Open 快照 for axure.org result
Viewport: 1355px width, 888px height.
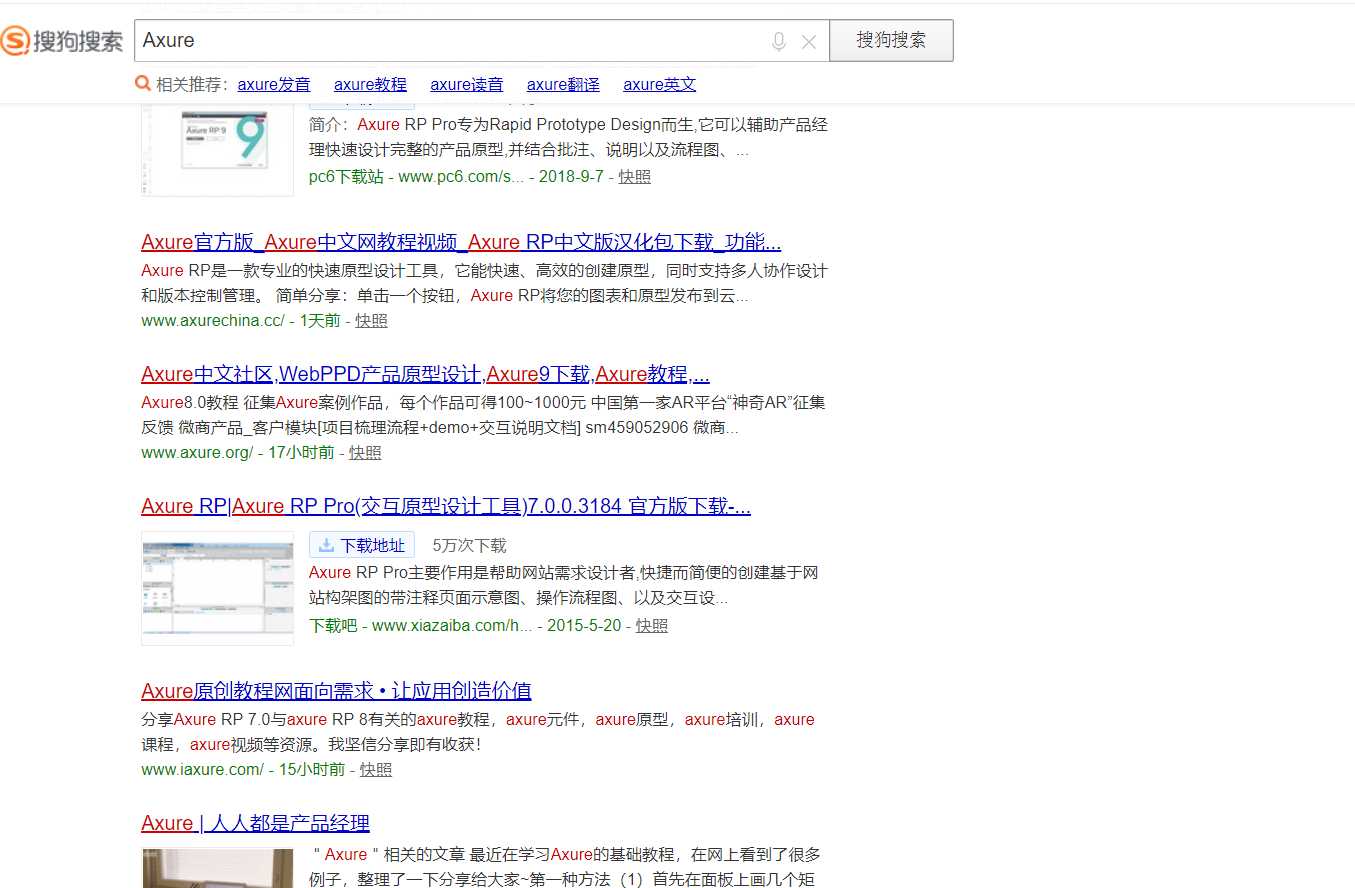(365, 452)
